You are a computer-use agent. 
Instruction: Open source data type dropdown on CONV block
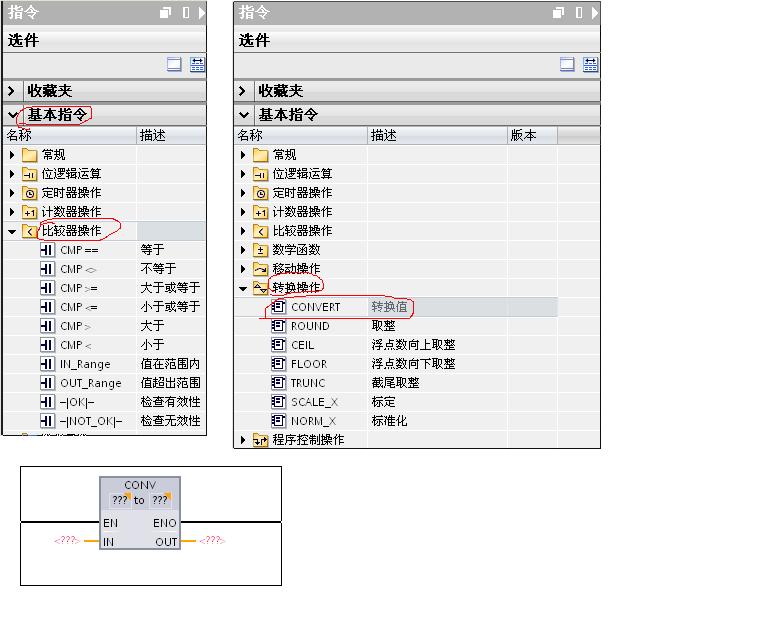(x=121, y=500)
